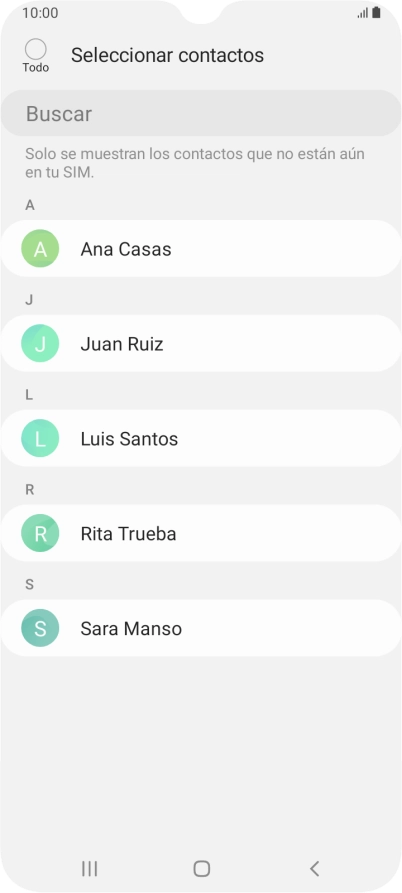This screenshot has width=402, height=893.
Task: Tap the signal strength icon
Action: pyautogui.click(x=363, y=13)
